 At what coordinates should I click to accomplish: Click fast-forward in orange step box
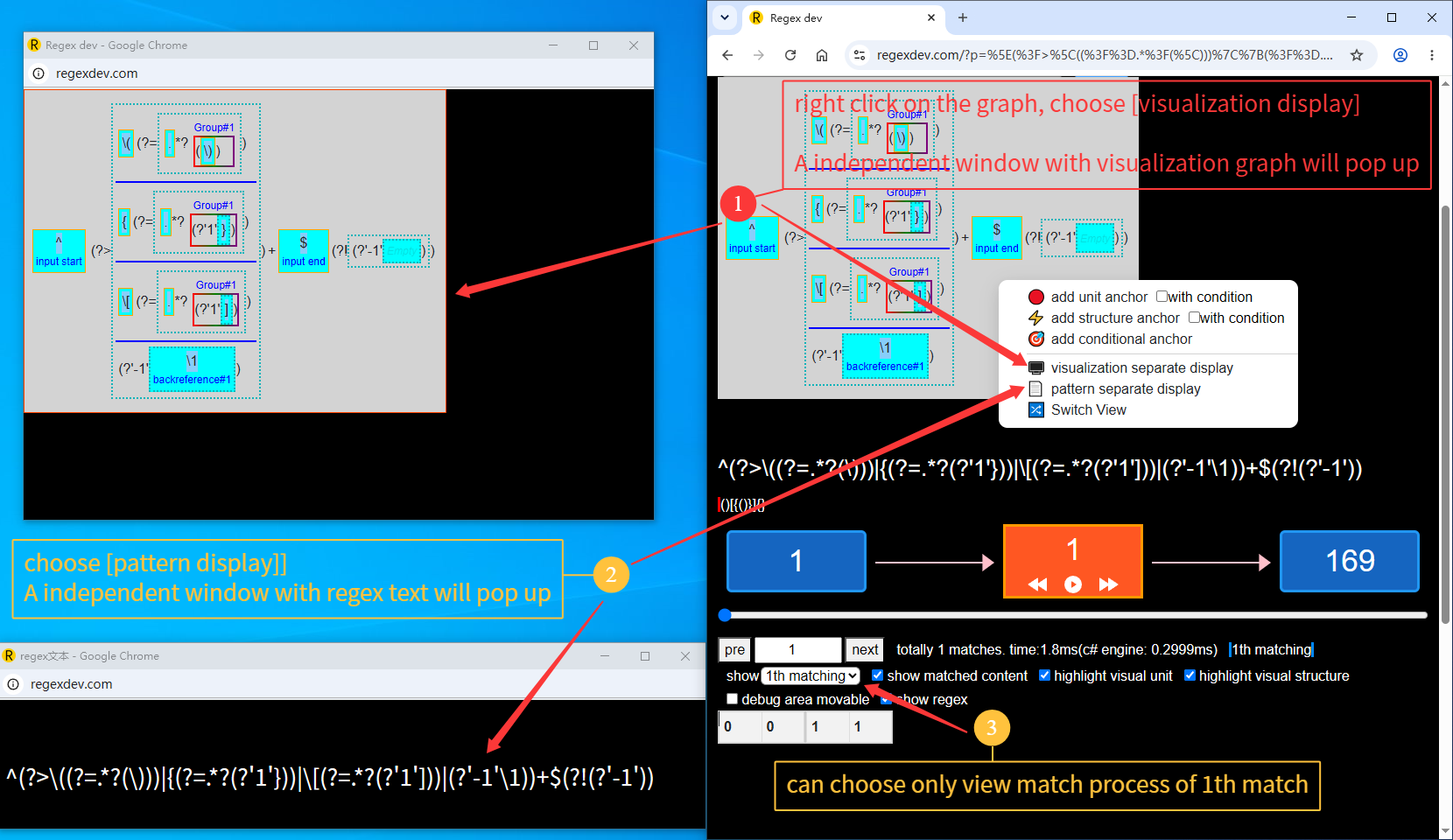1108,584
